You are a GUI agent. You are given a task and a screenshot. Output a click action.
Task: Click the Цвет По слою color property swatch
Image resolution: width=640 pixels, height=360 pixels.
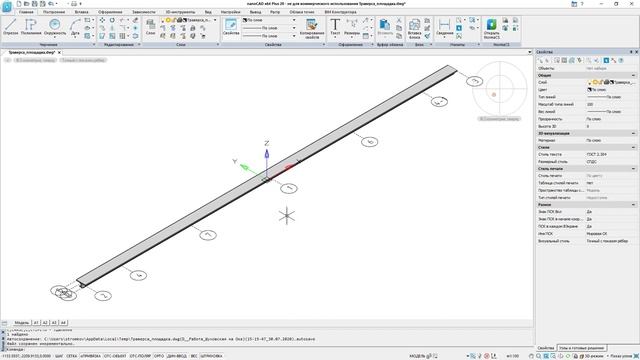589,90
